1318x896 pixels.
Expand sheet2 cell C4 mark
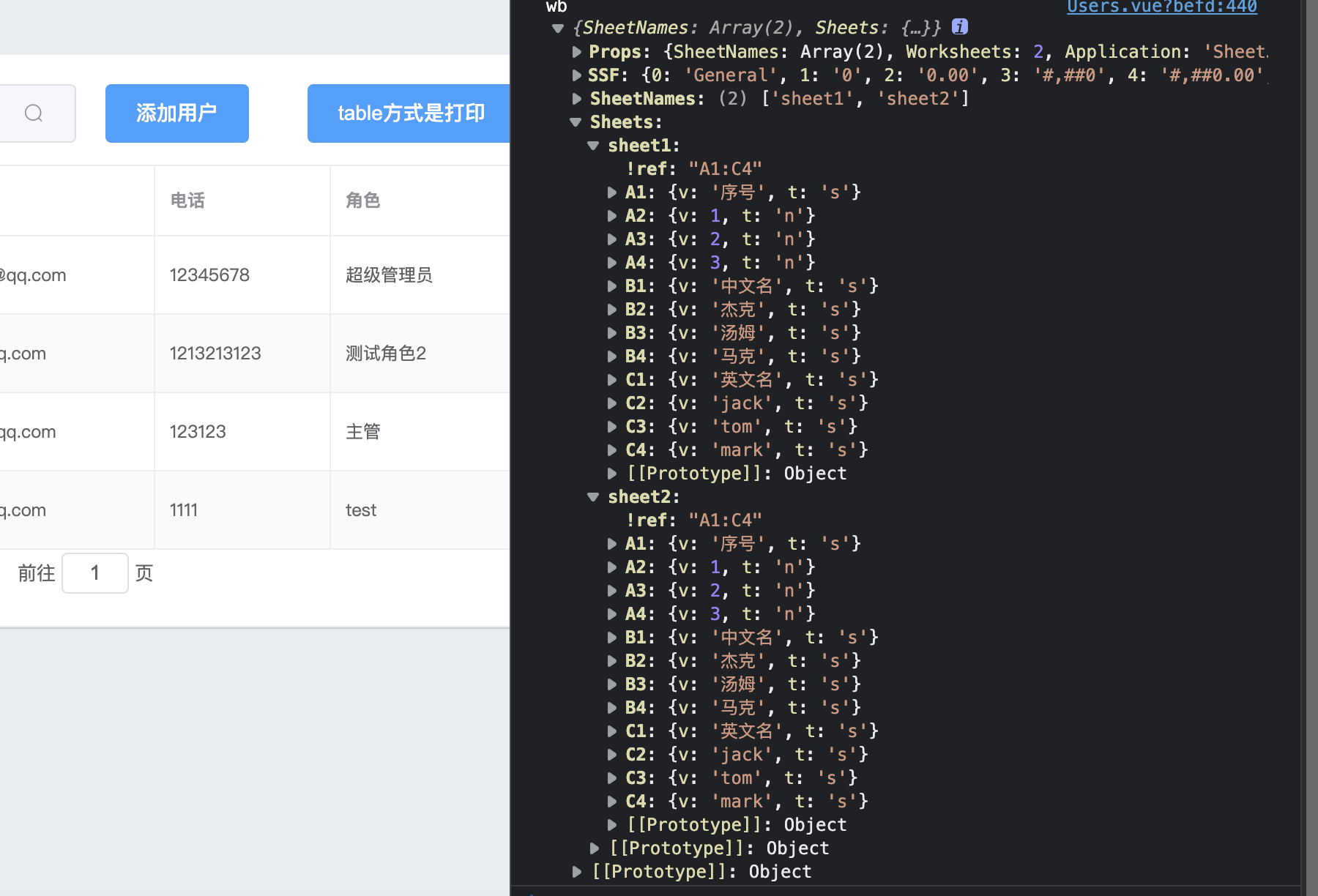coord(612,802)
